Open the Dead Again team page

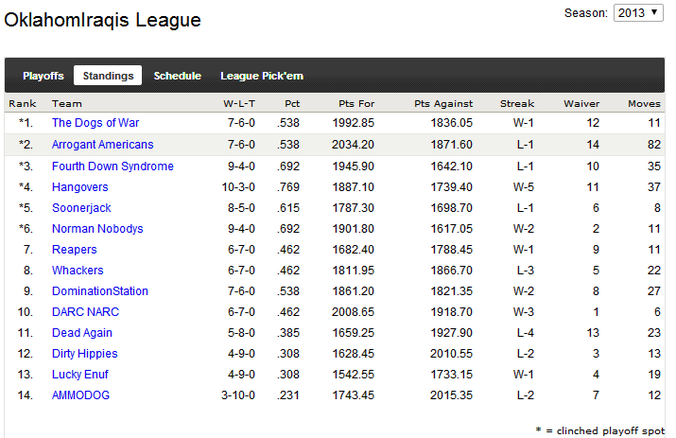tap(82, 333)
